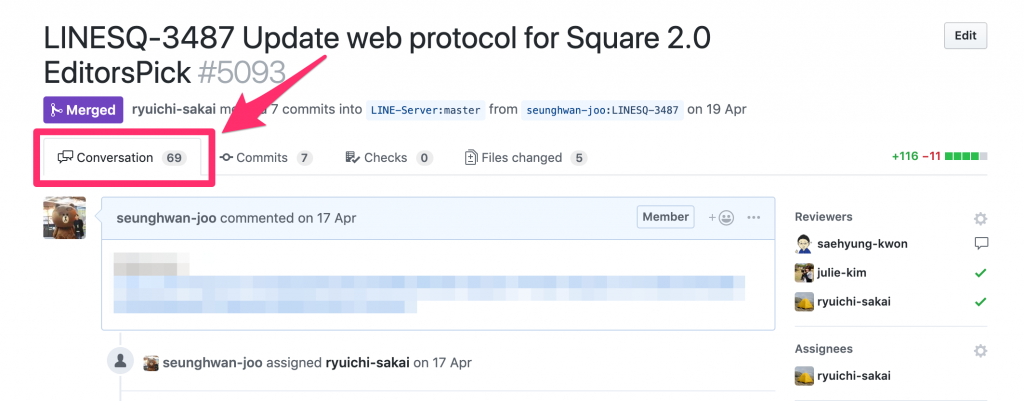
Task: Open the Checks tab
Action: click(x=389, y=157)
